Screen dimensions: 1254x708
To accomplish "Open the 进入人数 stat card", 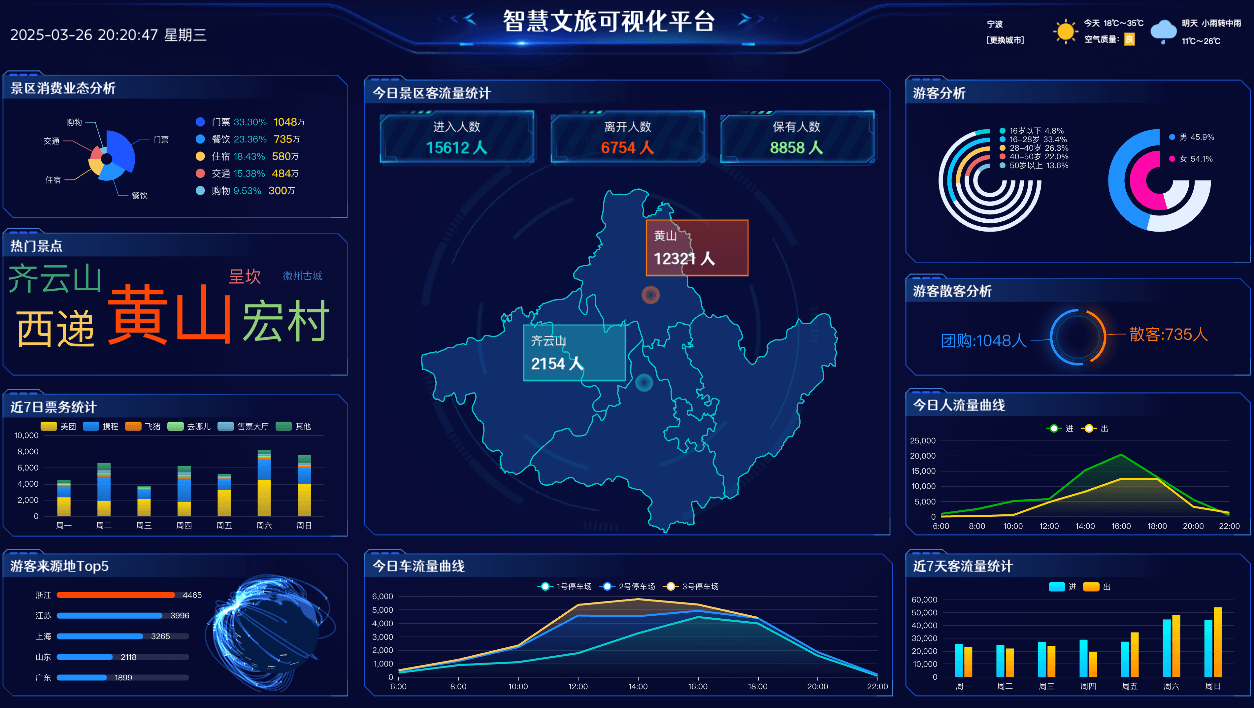I will (x=457, y=137).
